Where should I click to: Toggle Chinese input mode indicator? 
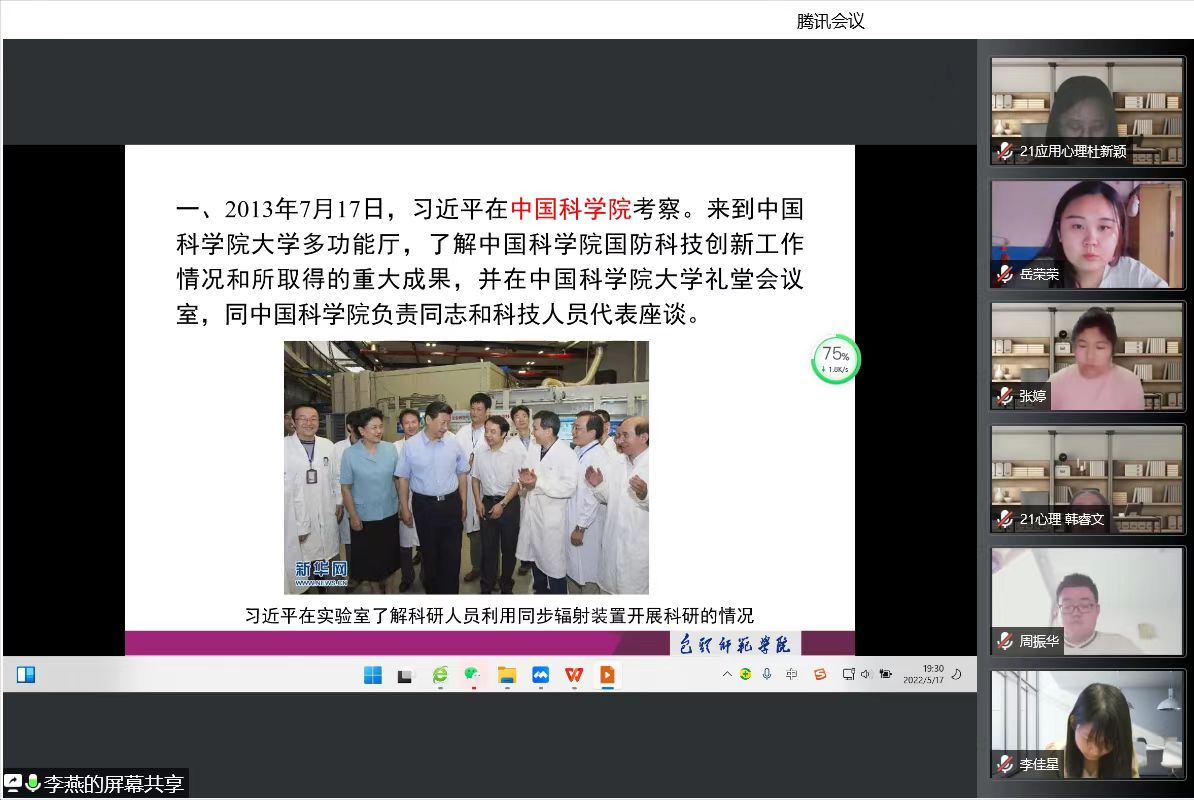792,674
